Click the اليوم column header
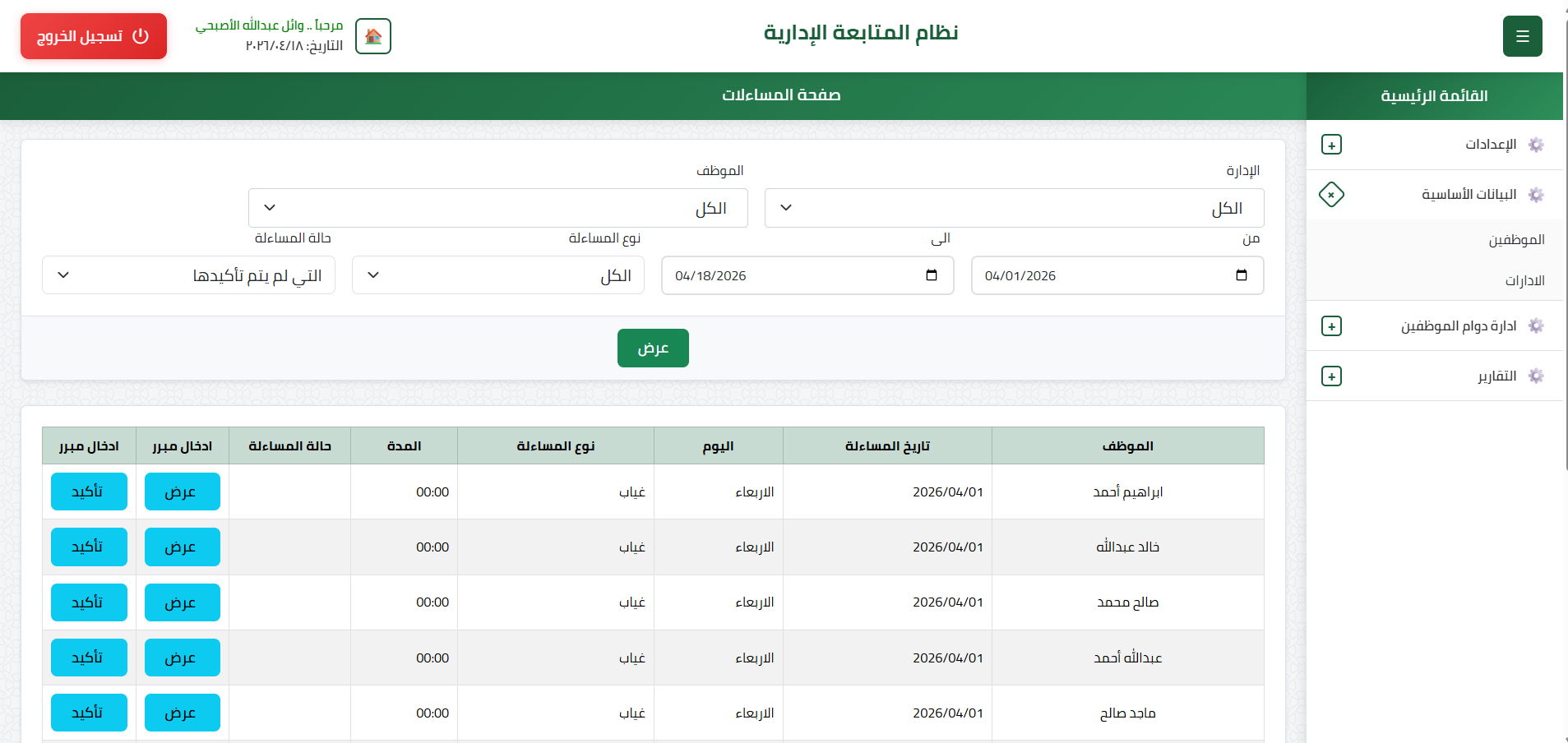1568x743 pixels. coord(718,445)
